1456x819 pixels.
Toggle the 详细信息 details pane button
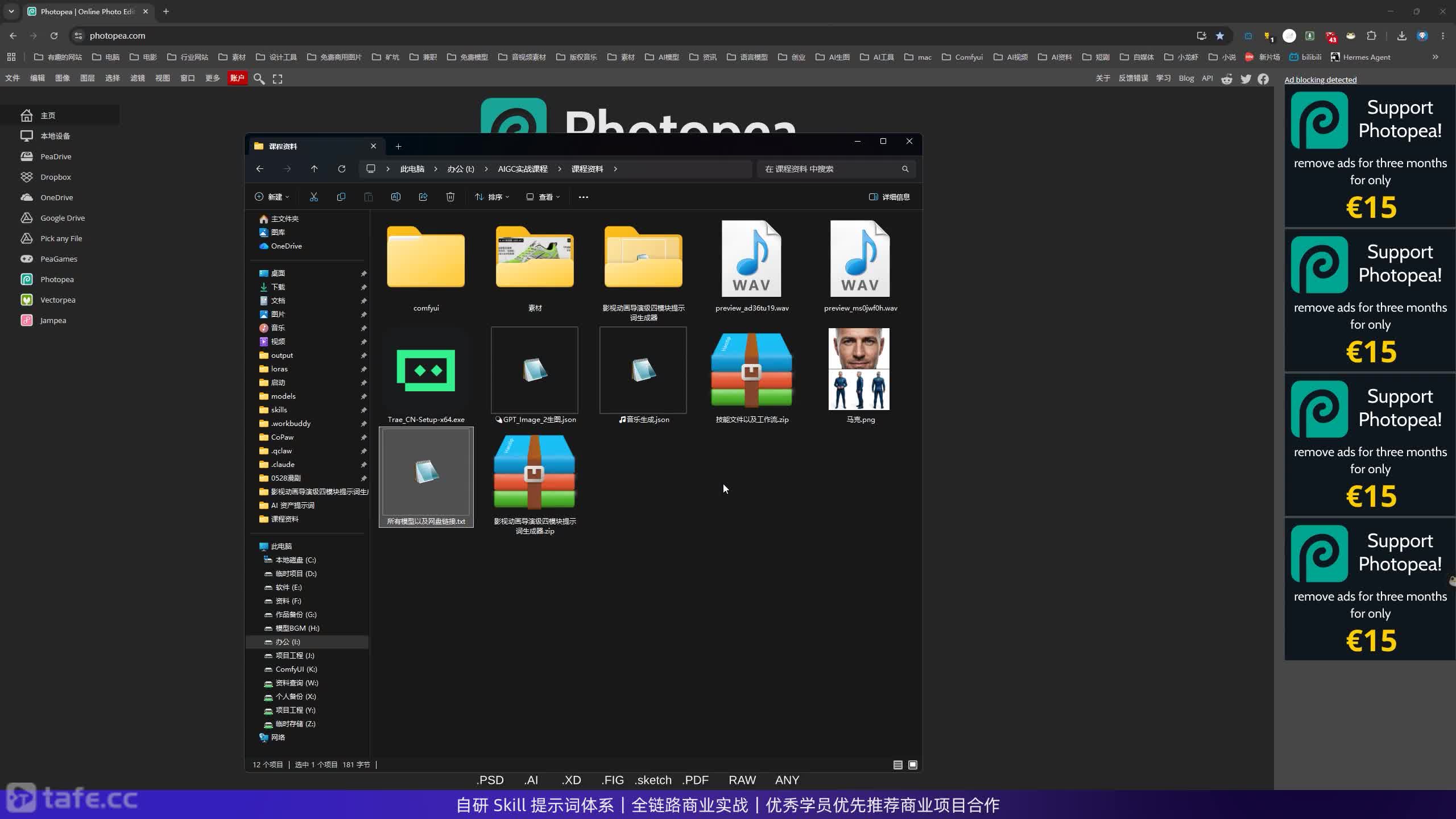(x=890, y=197)
